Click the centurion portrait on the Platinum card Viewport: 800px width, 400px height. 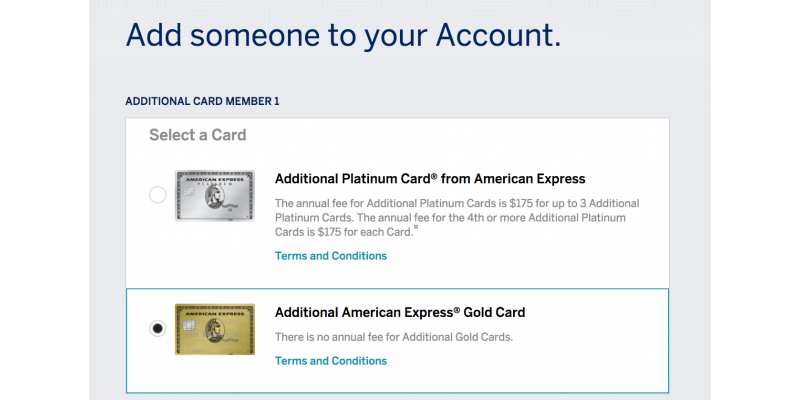tap(215, 198)
